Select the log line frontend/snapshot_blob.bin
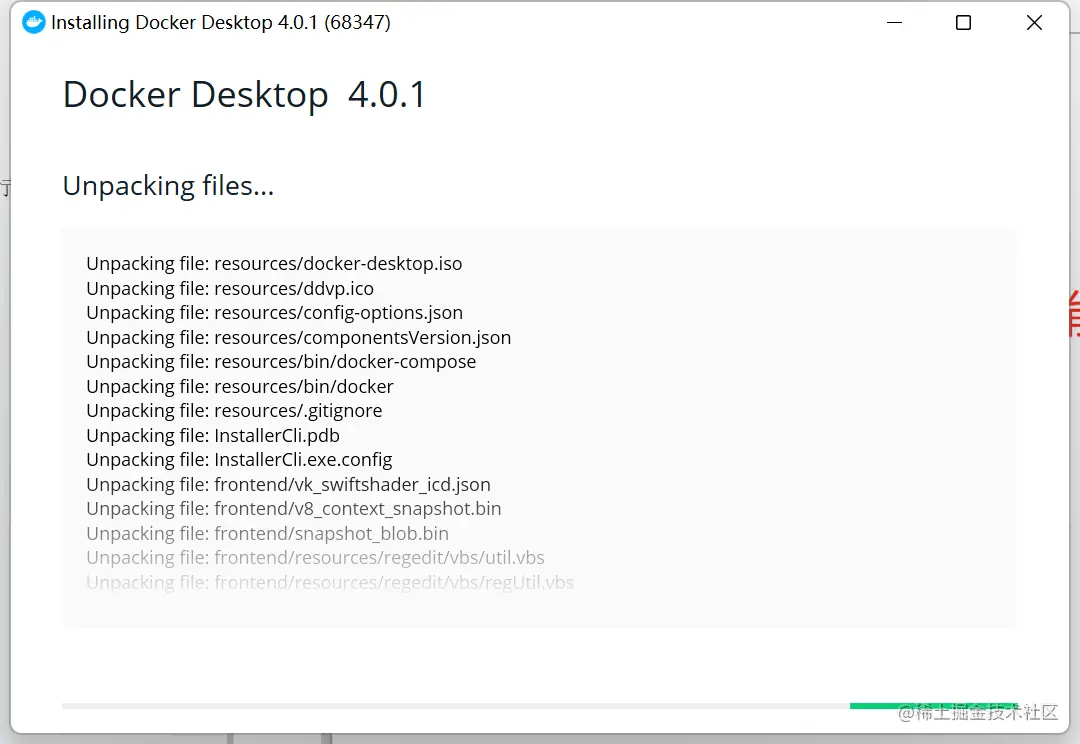Image resolution: width=1080 pixels, height=744 pixels. 267,533
